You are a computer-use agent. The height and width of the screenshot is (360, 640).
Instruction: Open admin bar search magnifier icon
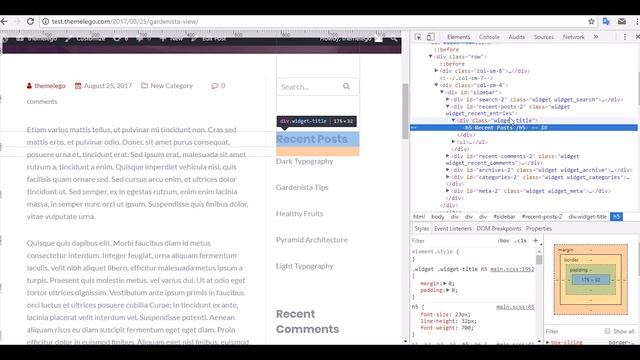394,39
